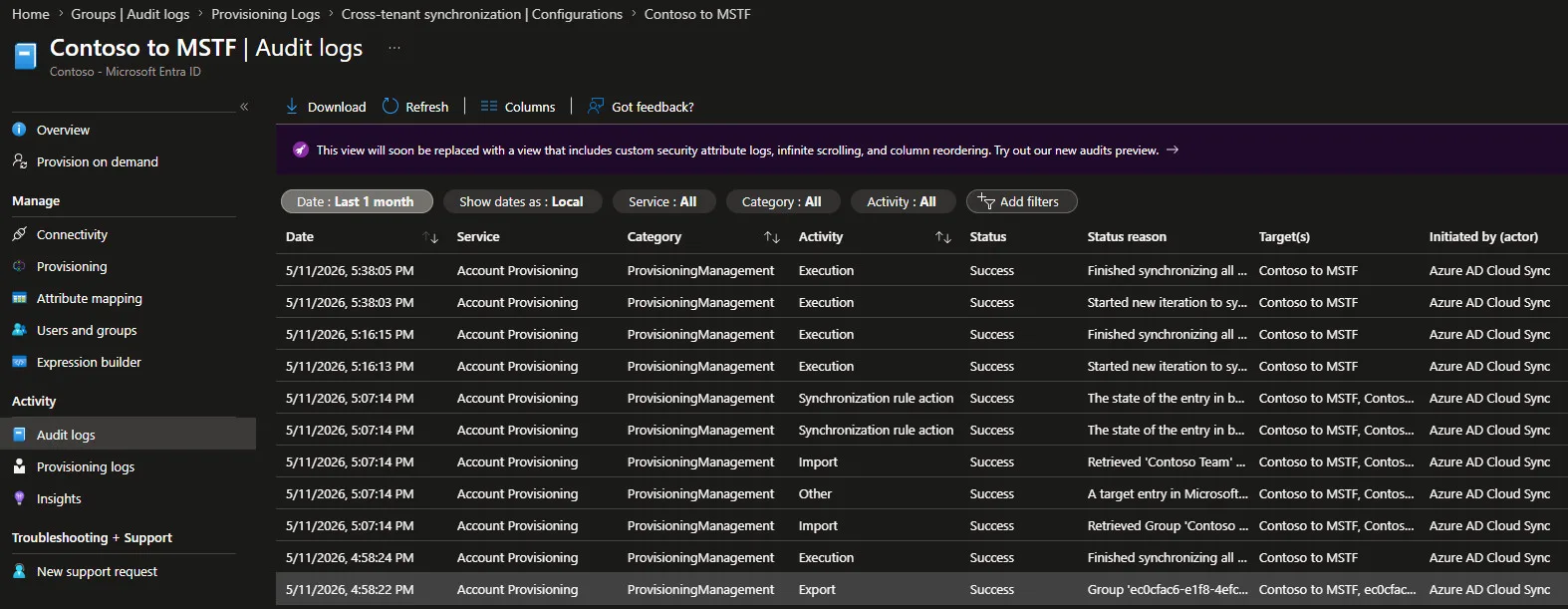Open the ellipsis more options menu
This screenshot has height=609, width=1568.
[394, 48]
